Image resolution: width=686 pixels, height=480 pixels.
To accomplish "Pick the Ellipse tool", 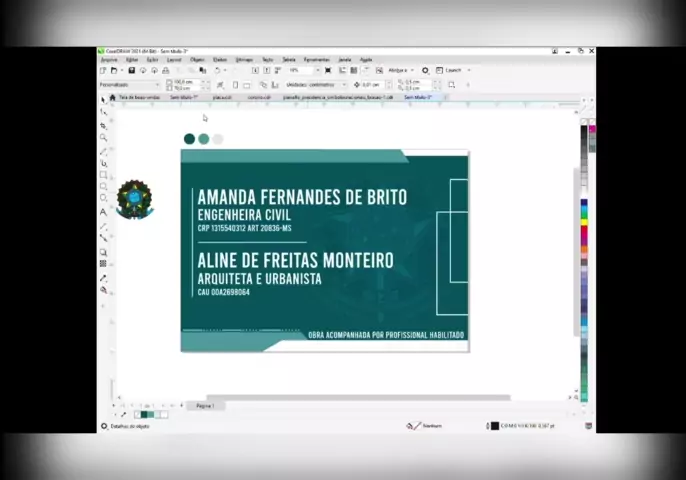I will (103, 187).
